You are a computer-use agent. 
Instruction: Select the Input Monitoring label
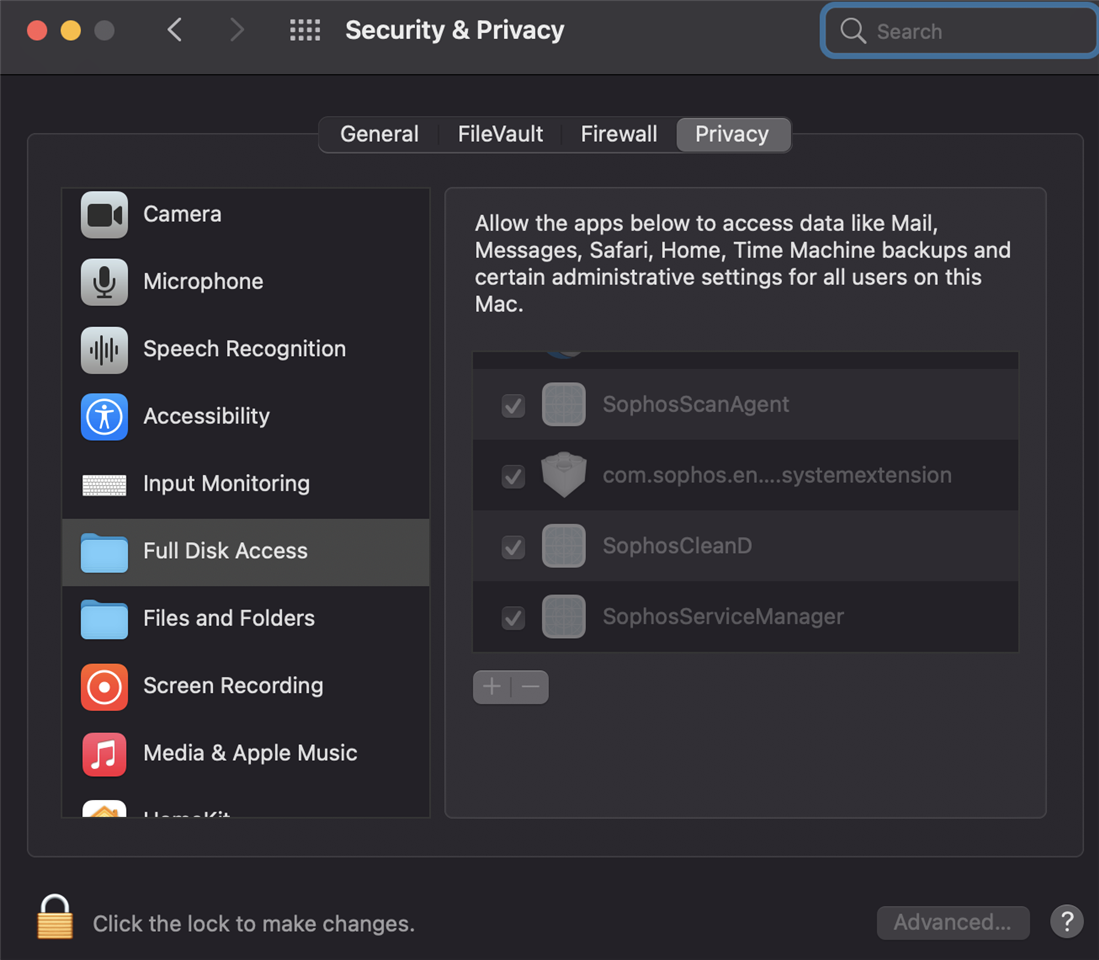(x=226, y=484)
